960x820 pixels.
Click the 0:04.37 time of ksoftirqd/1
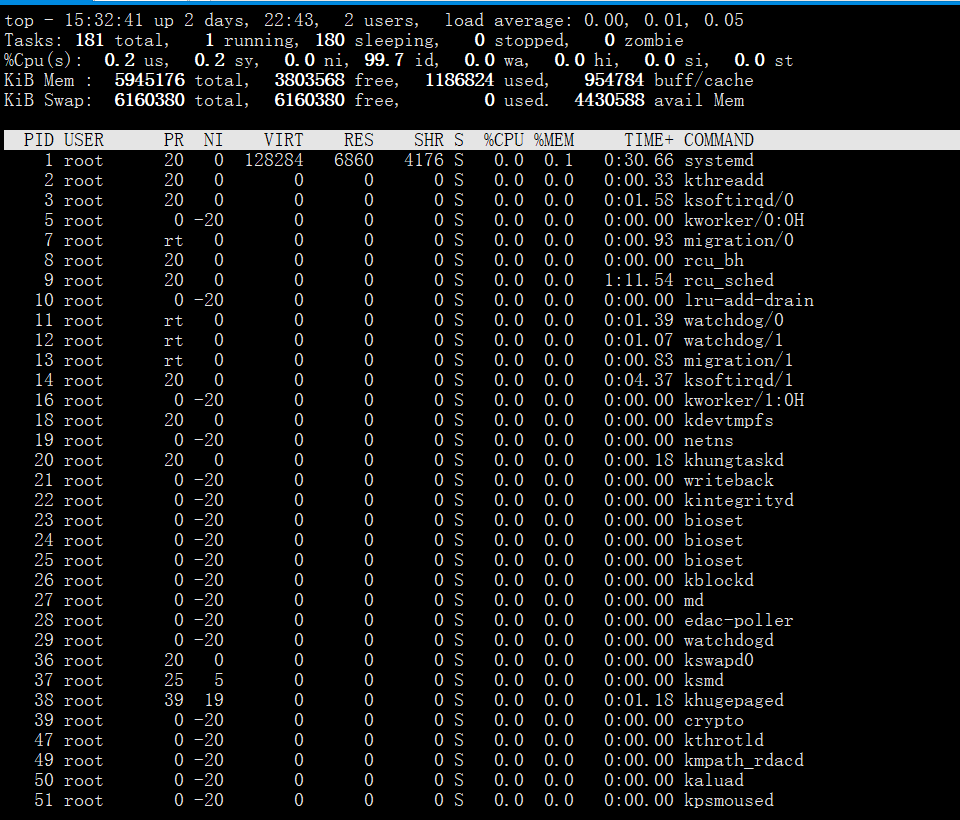639,380
